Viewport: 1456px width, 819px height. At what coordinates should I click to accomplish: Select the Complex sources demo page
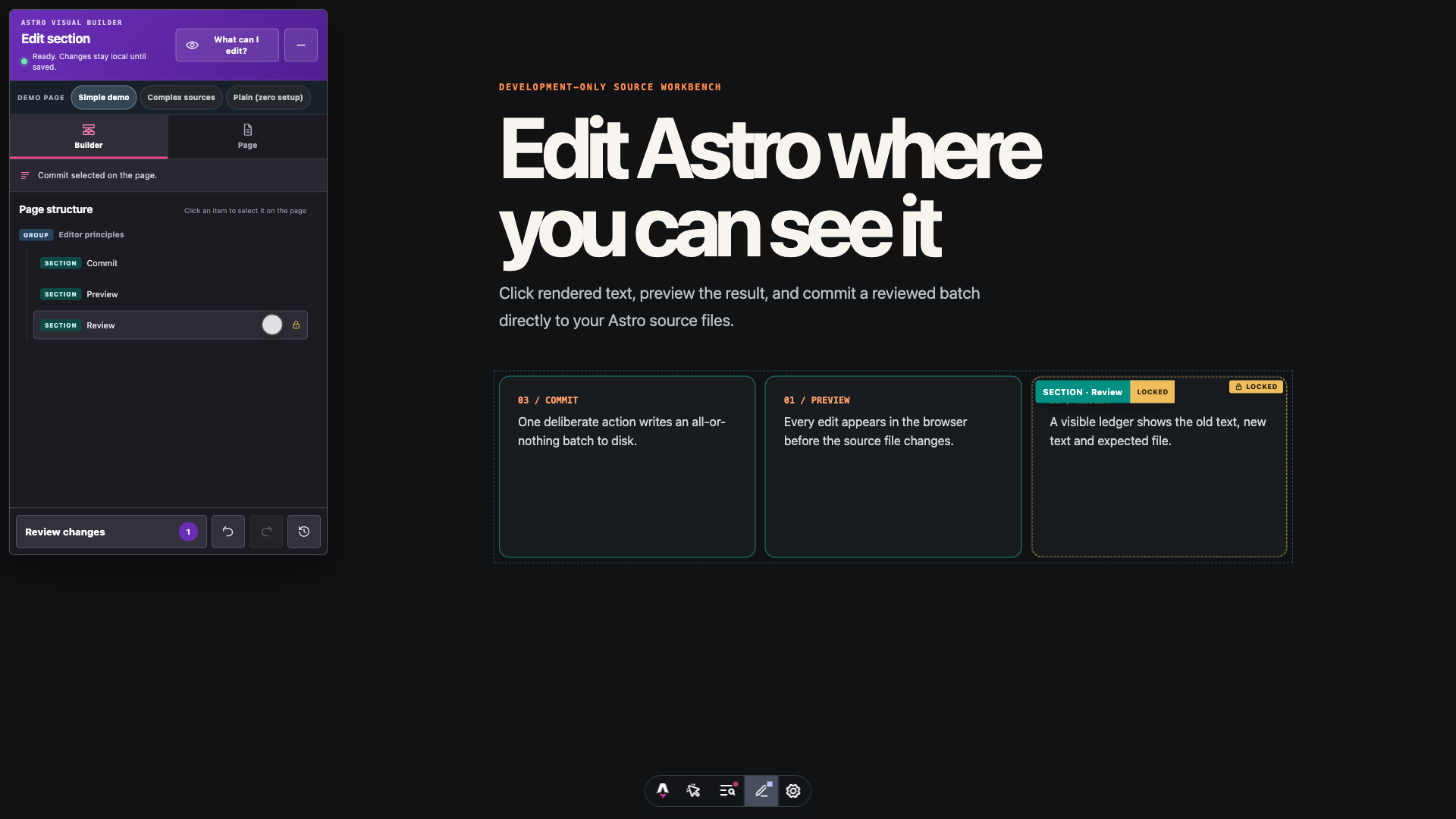[x=181, y=97]
